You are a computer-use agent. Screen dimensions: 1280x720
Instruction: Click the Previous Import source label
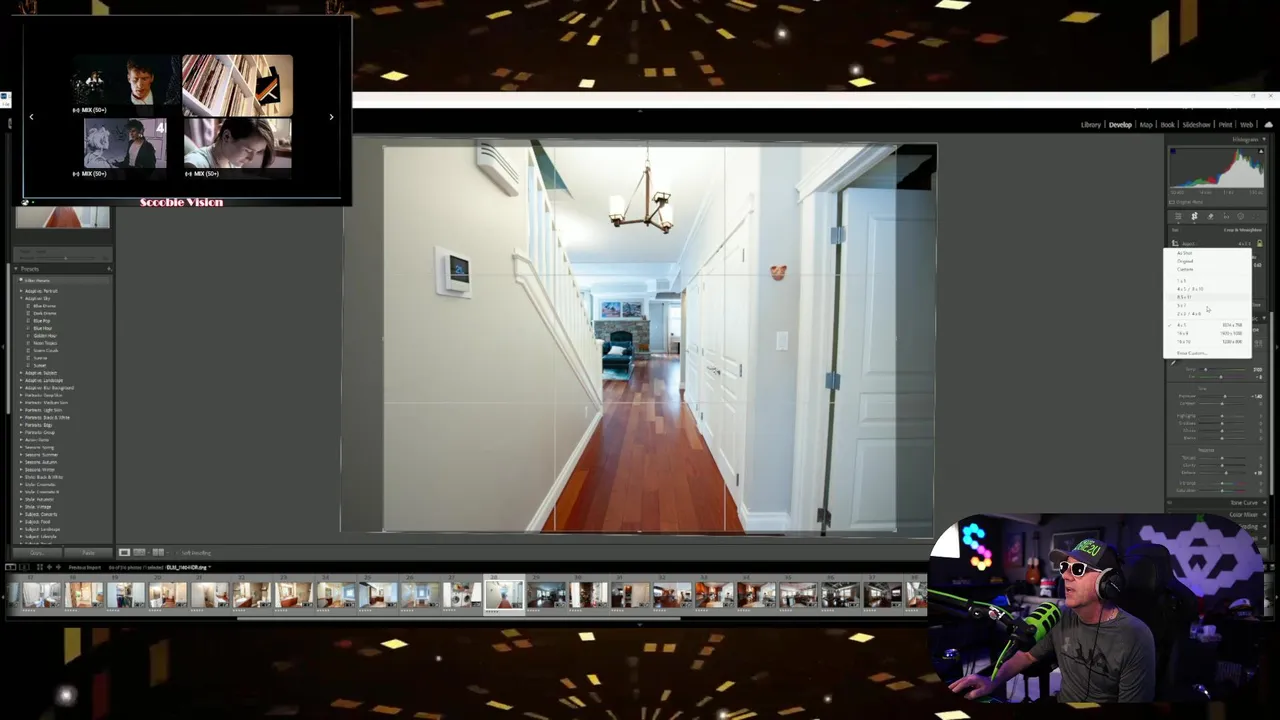(x=85, y=567)
